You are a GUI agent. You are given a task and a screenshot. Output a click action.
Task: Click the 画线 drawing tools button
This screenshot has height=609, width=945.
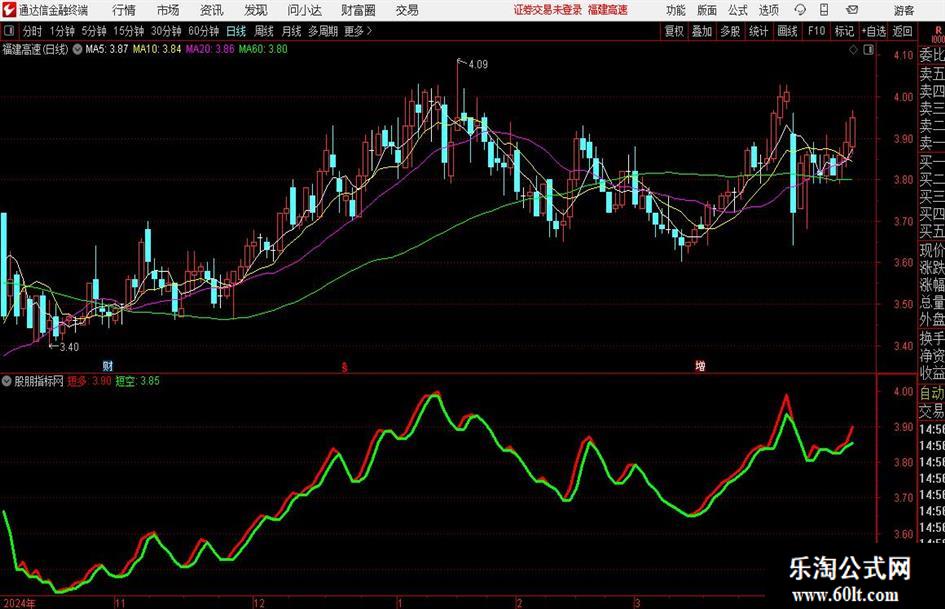point(787,31)
